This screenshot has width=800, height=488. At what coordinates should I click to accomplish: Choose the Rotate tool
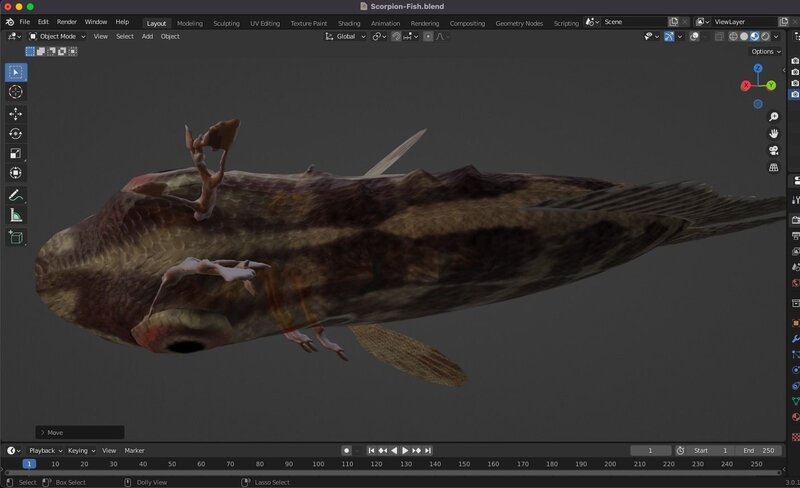coord(16,134)
